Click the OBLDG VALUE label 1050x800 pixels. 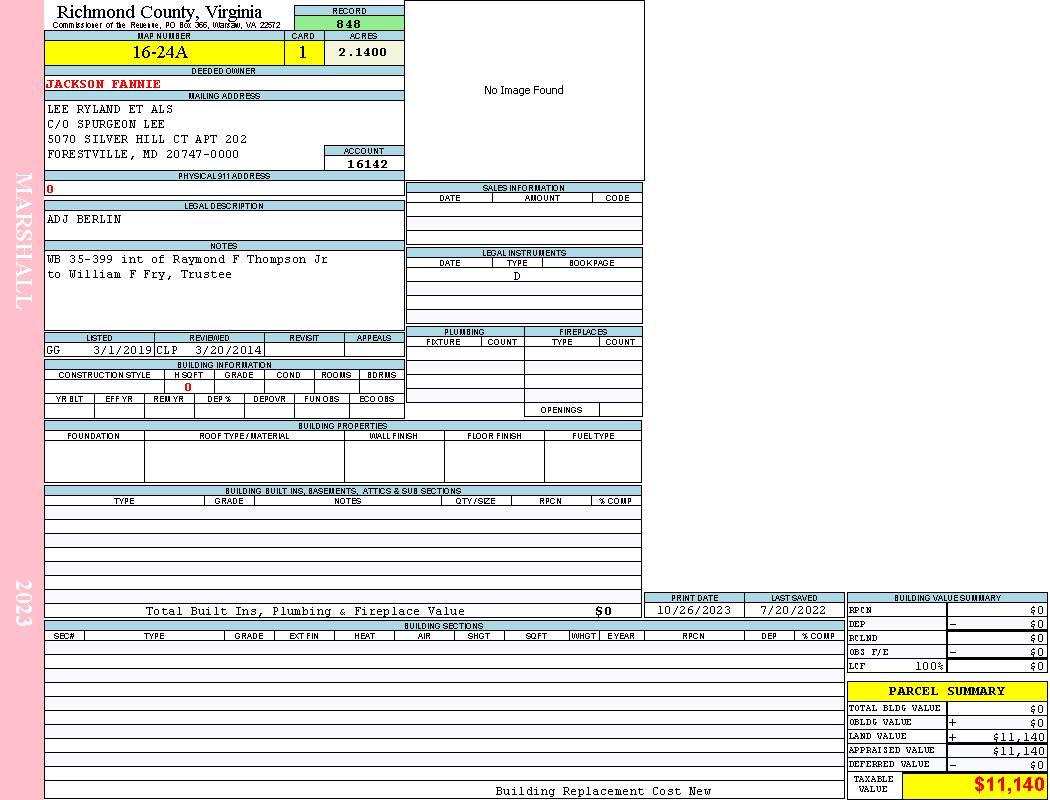[x=880, y=722]
